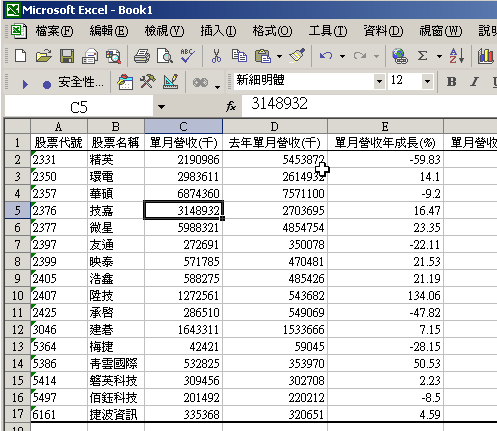Image resolution: width=497 pixels, height=431 pixels.
Task: Open the Name Box dropdown arrow
Action: coord(161,107)
